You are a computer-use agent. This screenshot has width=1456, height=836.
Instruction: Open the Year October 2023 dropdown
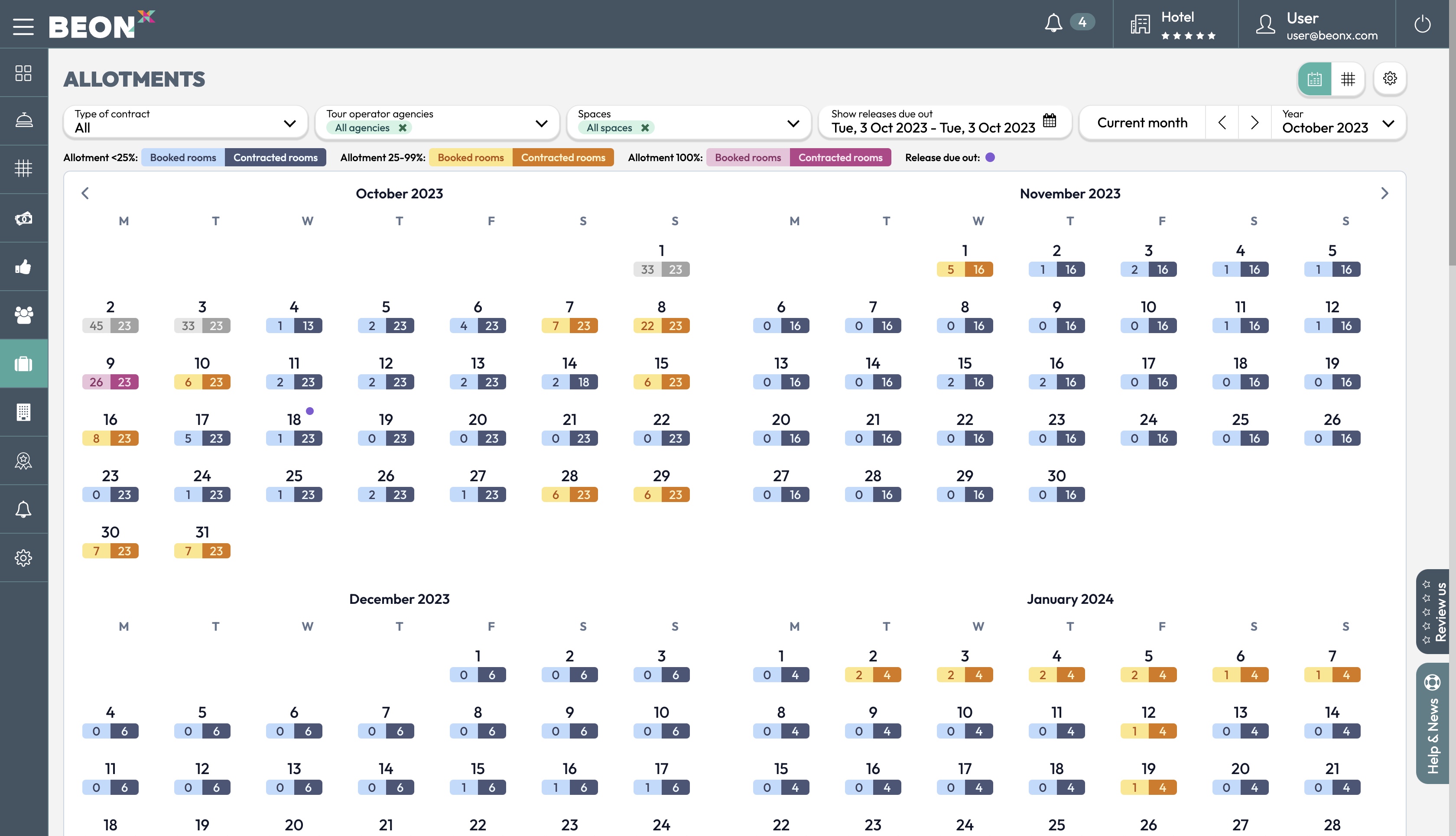(1339, 122)
